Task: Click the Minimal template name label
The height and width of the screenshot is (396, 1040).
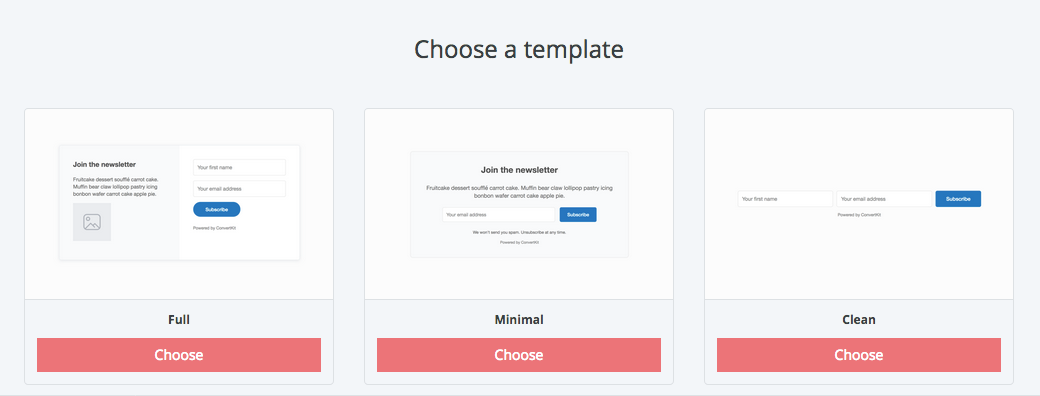Action: pyautogui.click(x=519, y=320)
